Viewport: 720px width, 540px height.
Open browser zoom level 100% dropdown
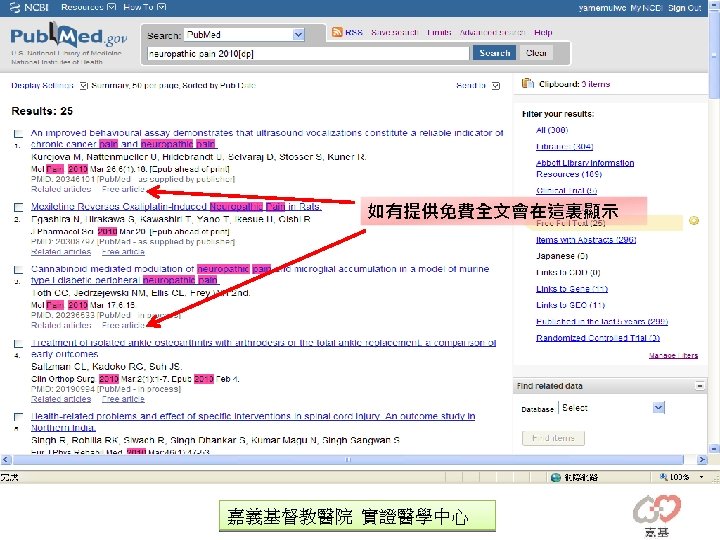coord(701,477)
